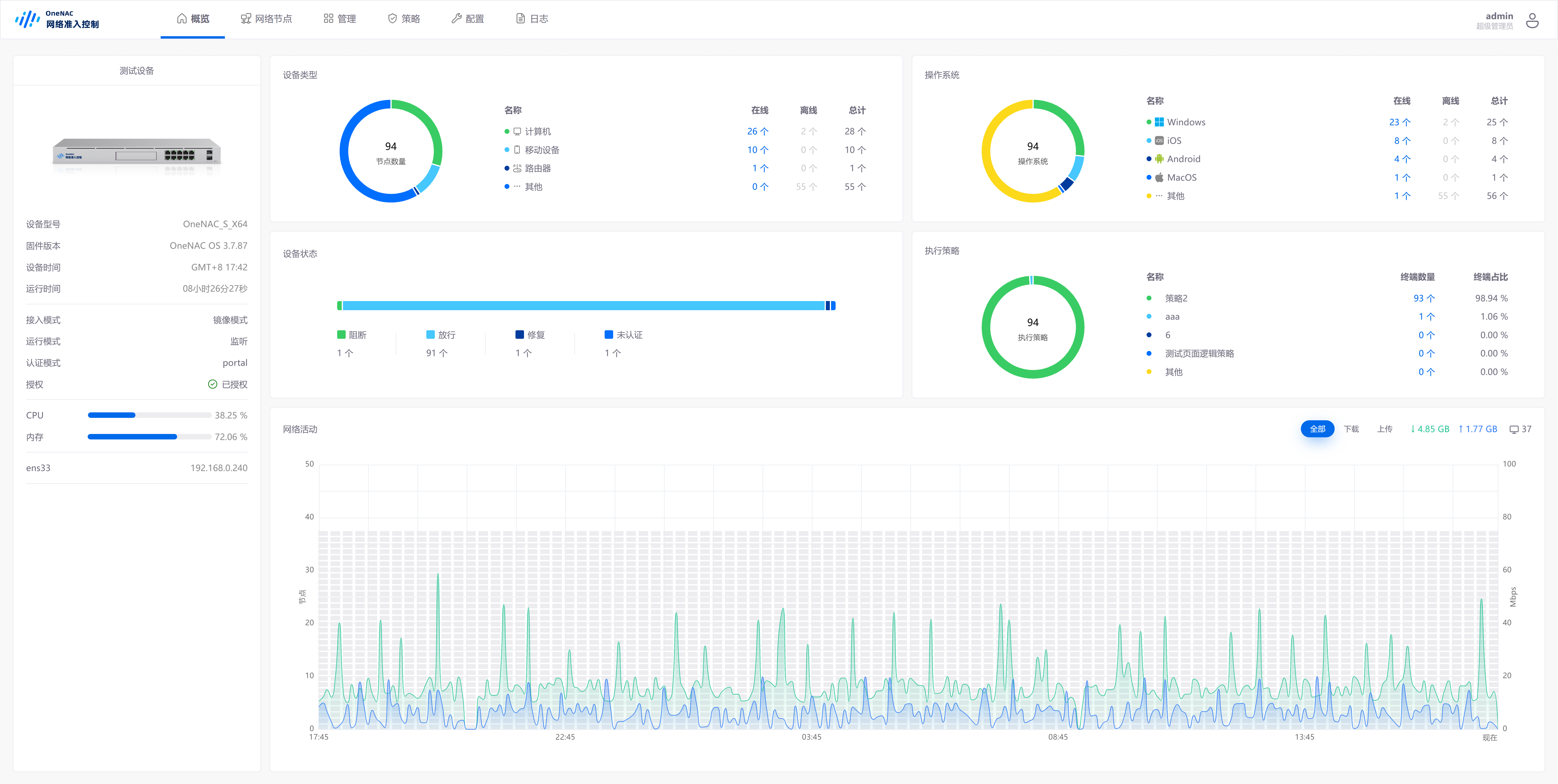Click the Windows OS icon in list
The width and height of the screenshot is (1558, 784).
coord(1159,122)
